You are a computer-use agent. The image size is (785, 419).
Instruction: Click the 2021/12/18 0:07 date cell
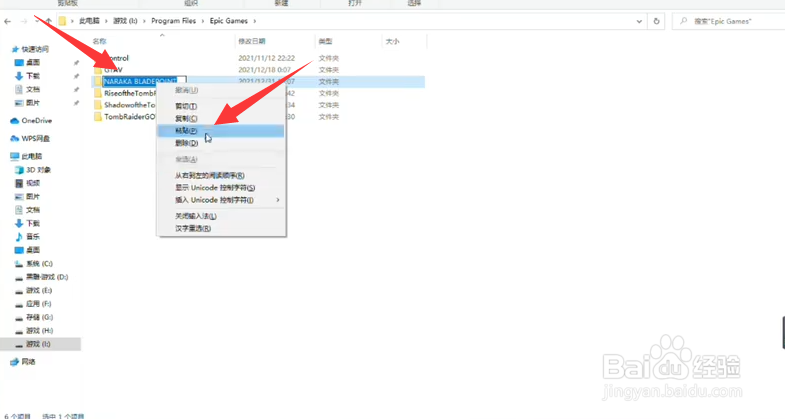click(264, 70)
